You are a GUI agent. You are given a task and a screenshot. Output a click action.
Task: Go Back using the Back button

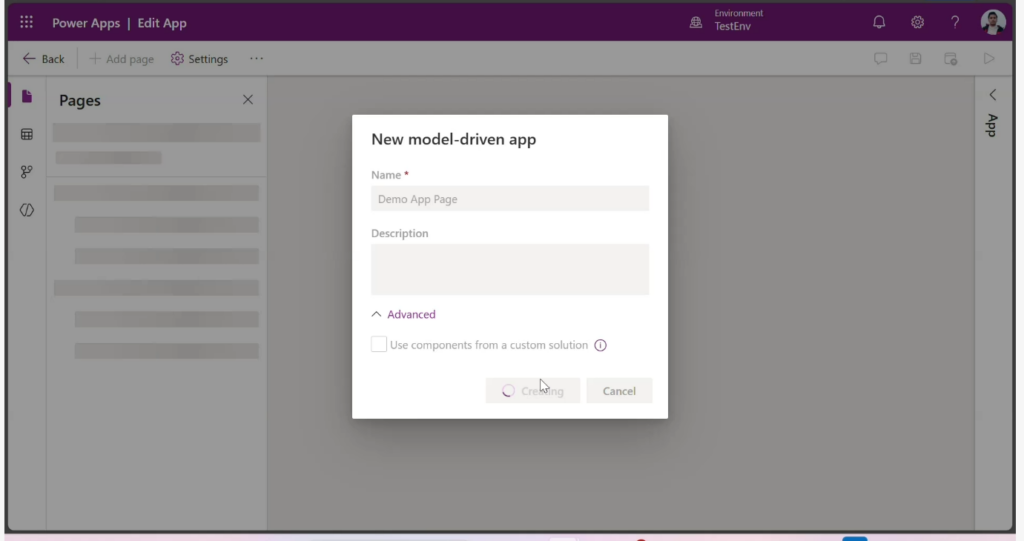tap(43, 59)
